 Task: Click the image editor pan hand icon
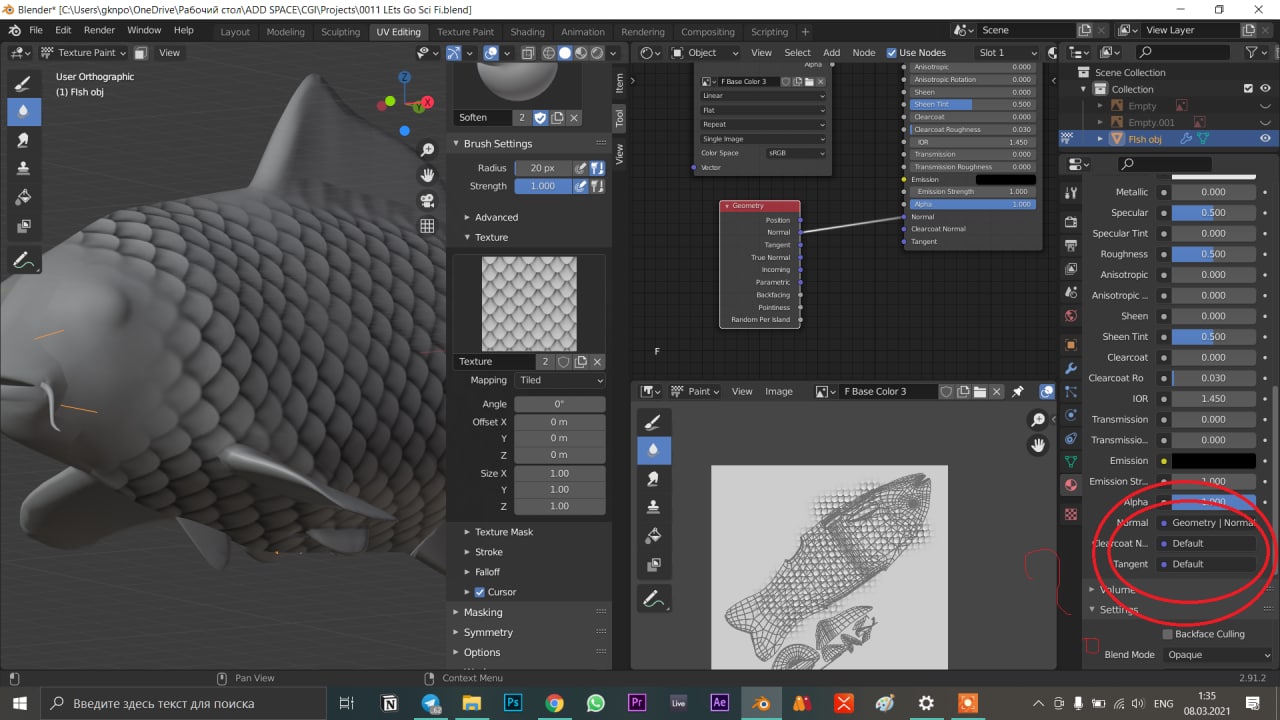pos(1039,445)
